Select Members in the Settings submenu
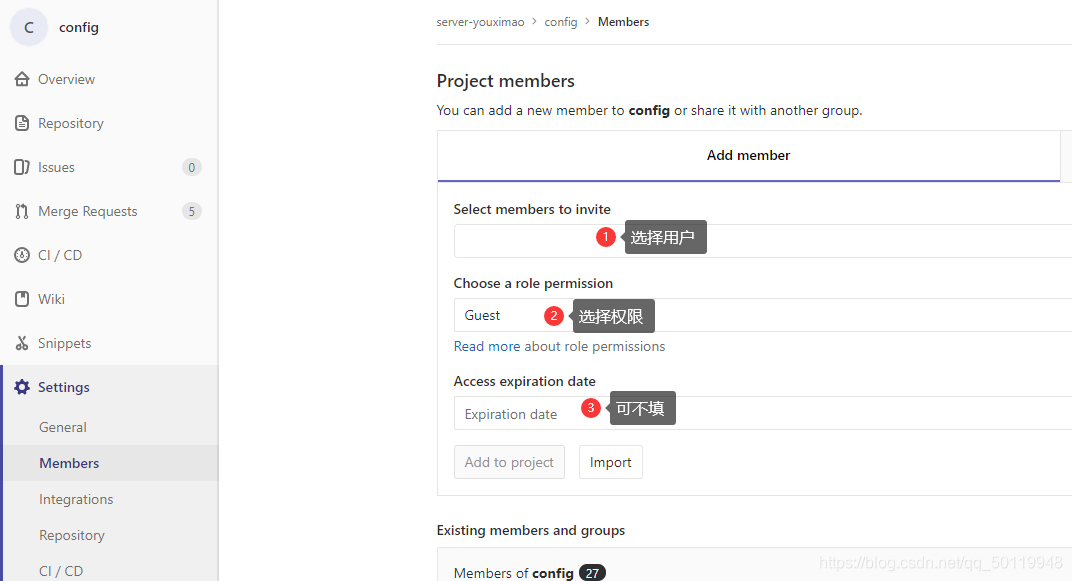 (x=68, y=463)
